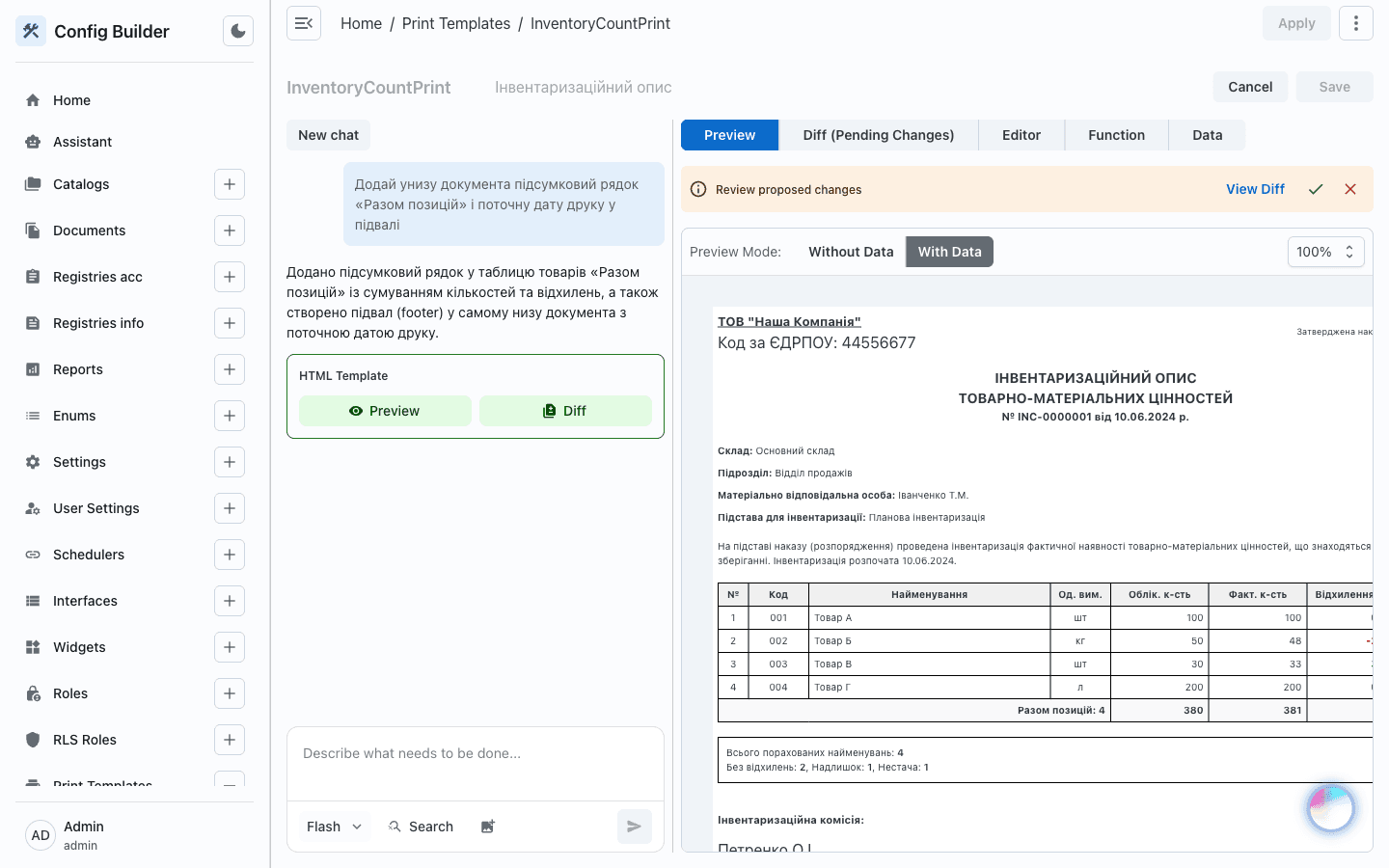This screenshot has width=1389, height=868.
Task: Click the Schedulers link icon
Action: tap(33, 555)
